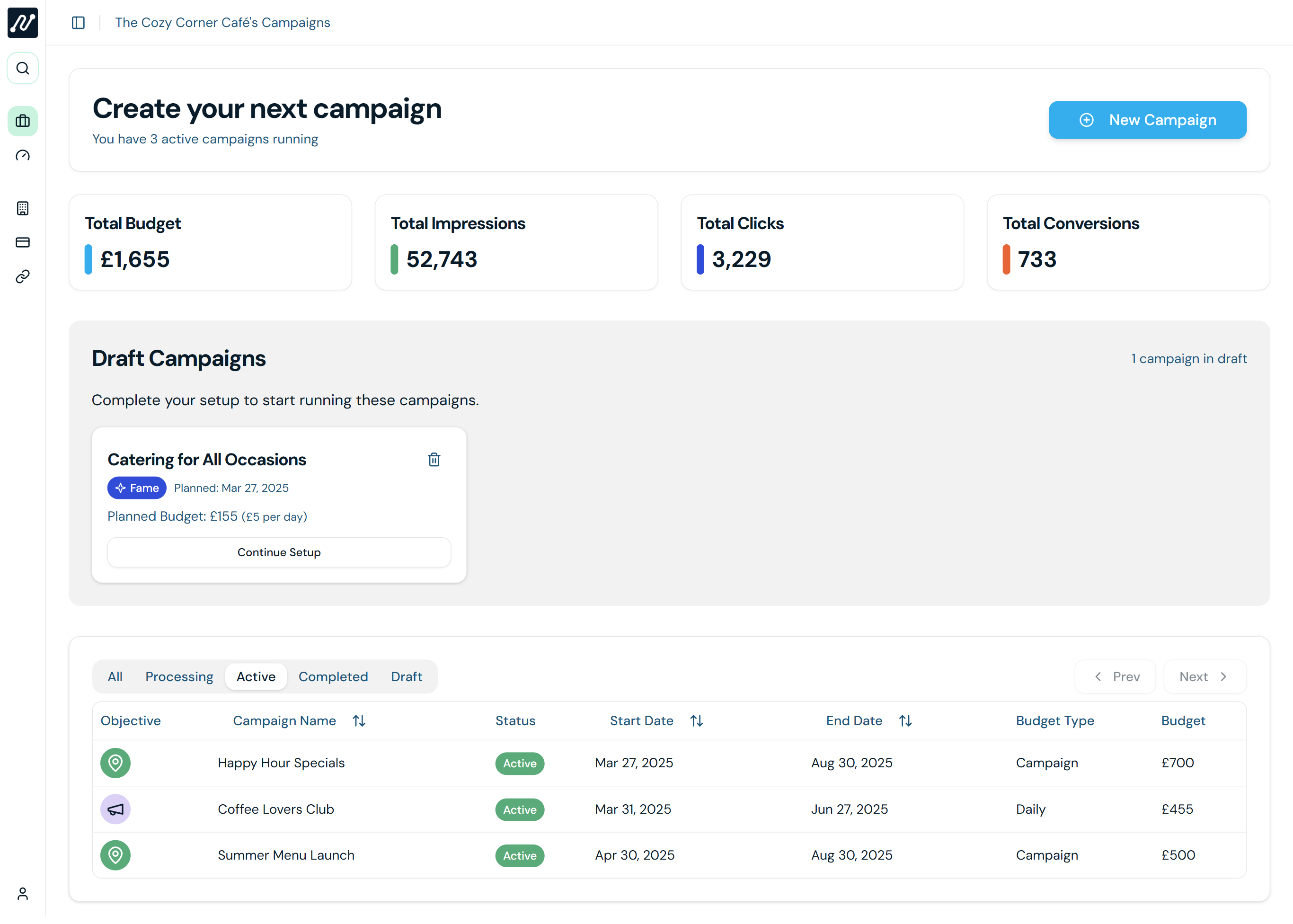Toggle sorting on the Start Date column
This screenshot has width=1293, height=924.
[696, 720]
